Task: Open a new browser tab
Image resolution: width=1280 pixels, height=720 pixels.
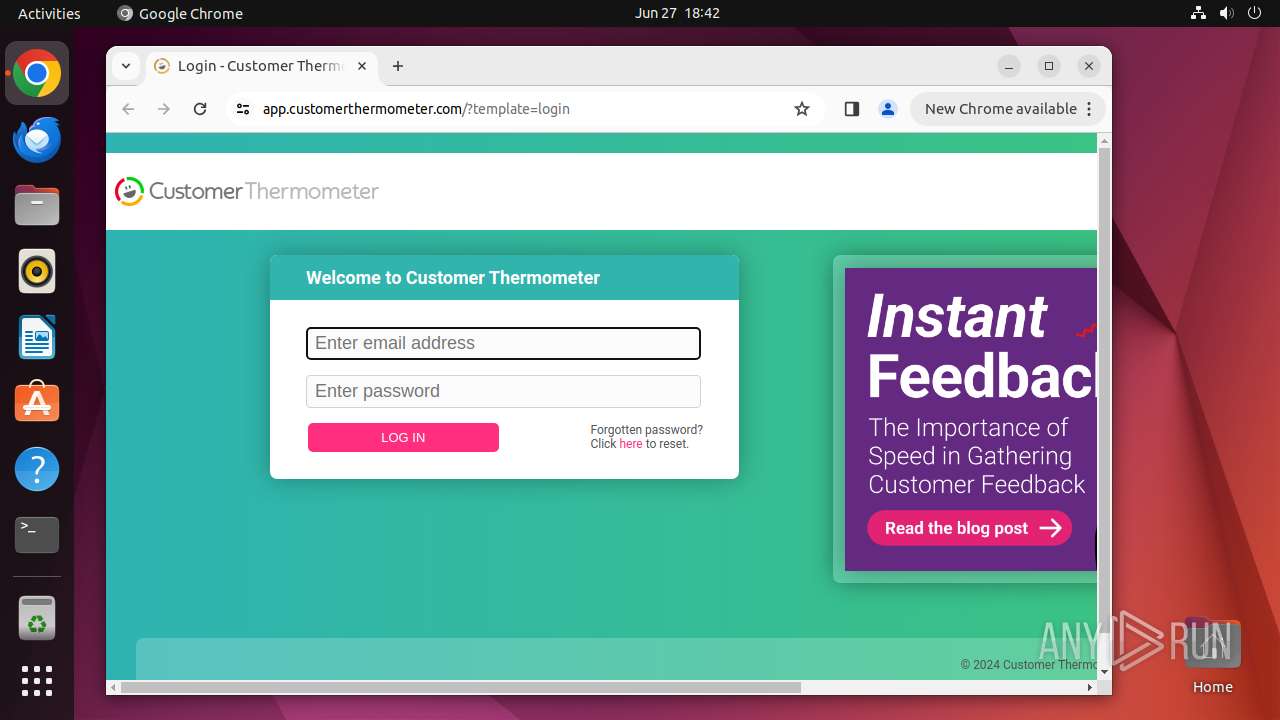Action: [398, 66]
